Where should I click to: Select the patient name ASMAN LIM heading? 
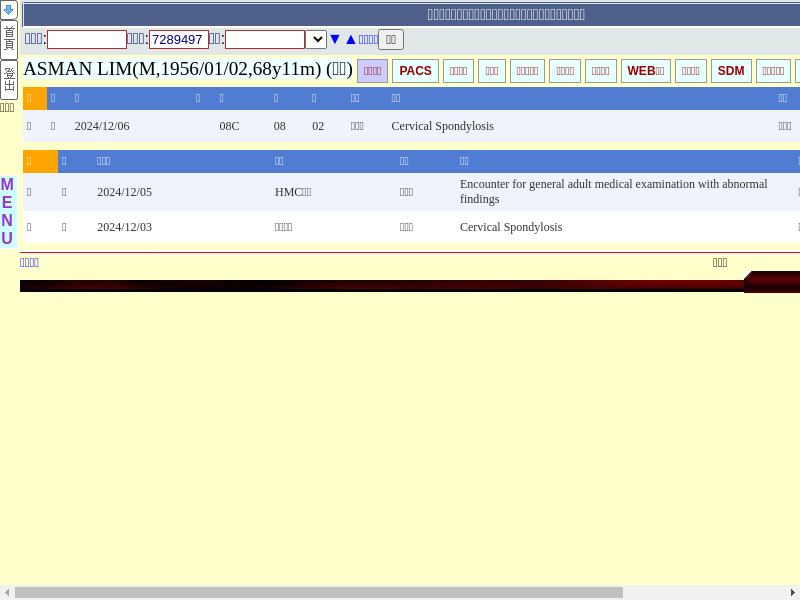coord(188,69)
